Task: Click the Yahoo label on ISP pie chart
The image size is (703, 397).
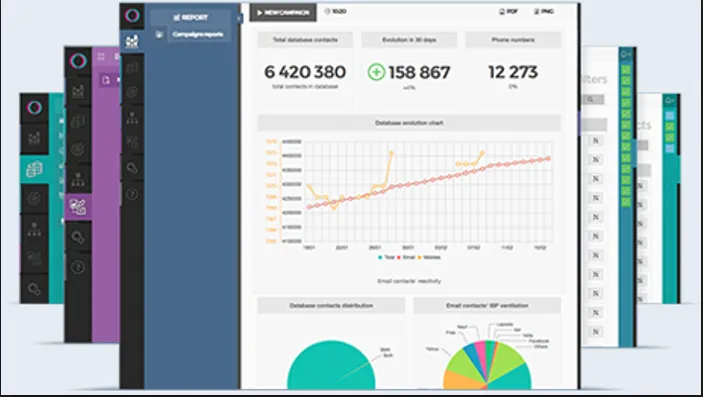Action: click(x=432, y=349)
